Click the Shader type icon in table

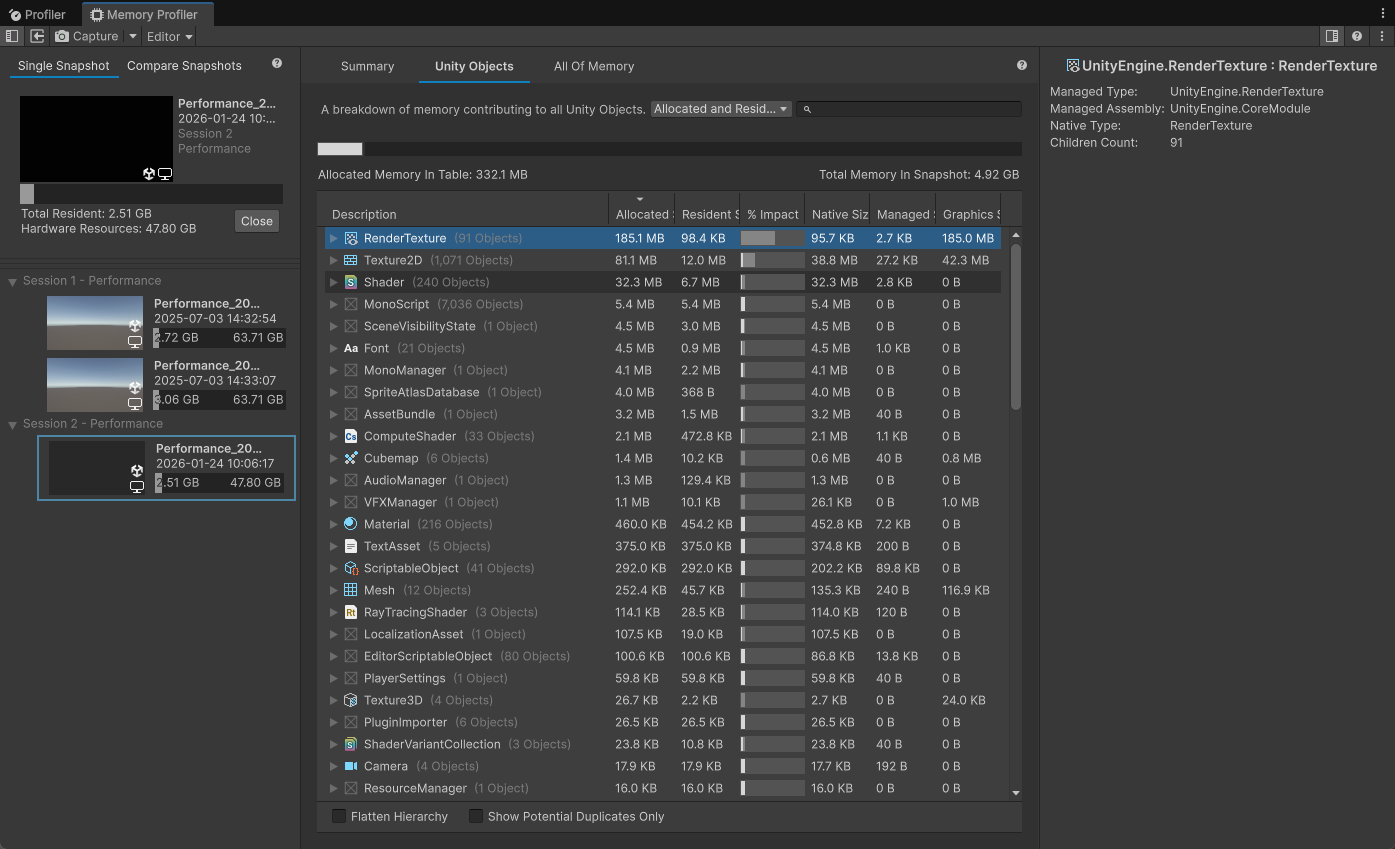[351, 282]
